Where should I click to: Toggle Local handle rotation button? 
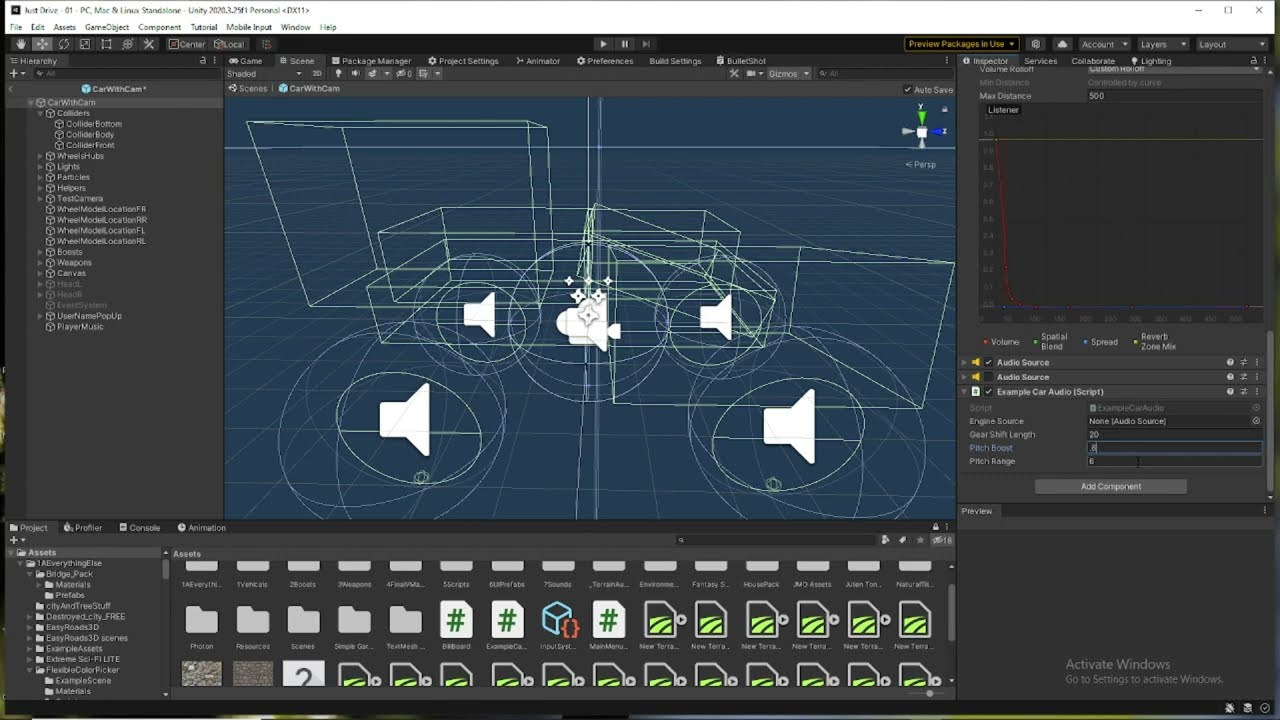tap(229, 44)
